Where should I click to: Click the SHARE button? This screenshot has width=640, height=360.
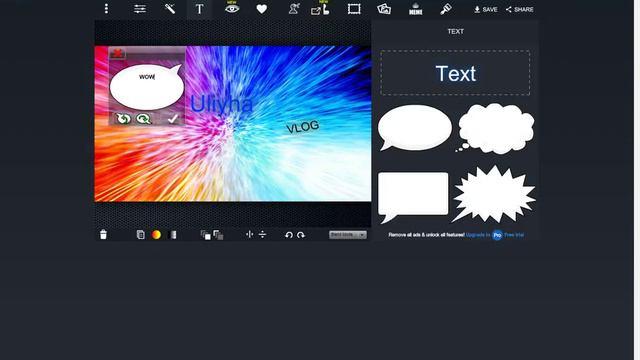(520, 9)
